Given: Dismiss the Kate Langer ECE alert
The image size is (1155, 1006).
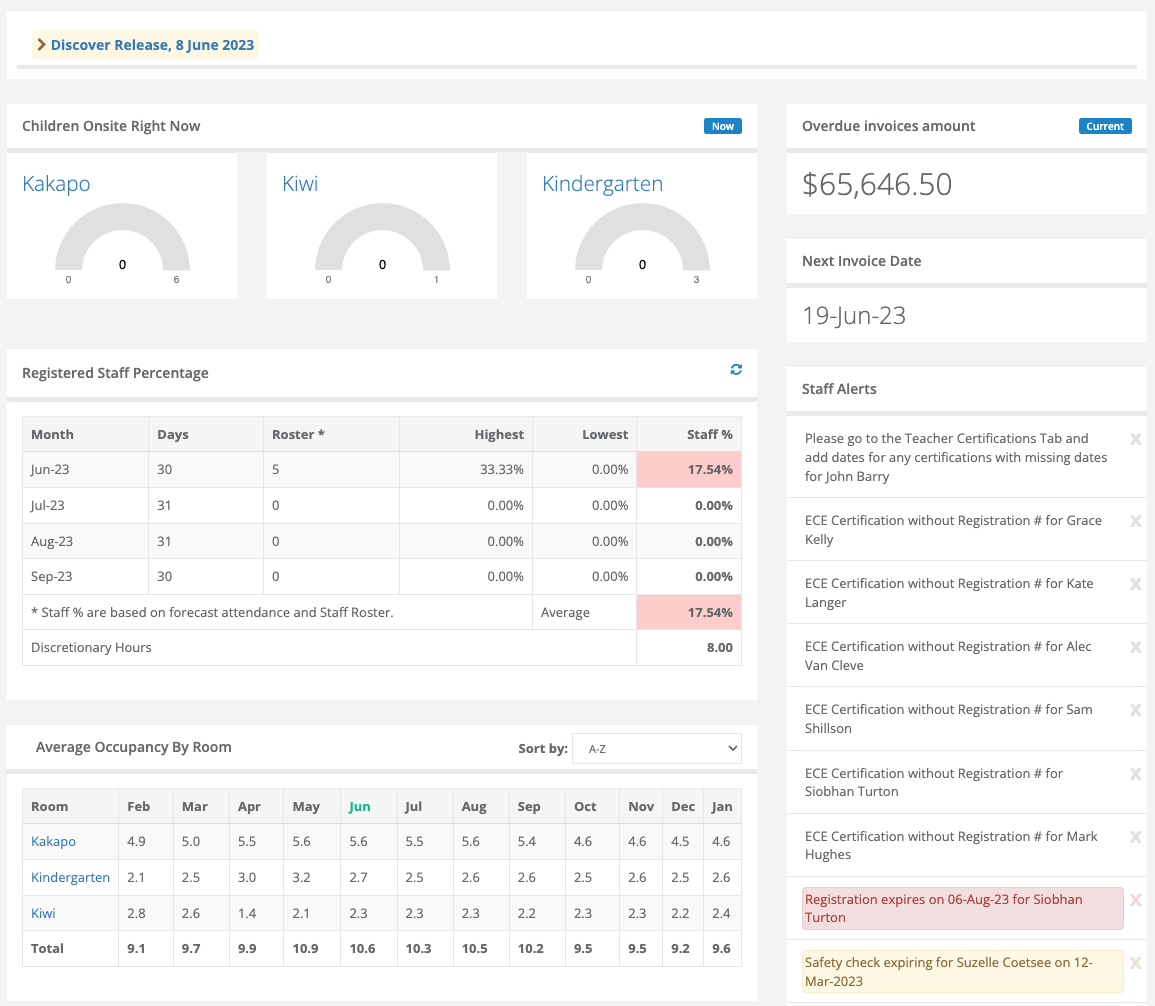Looking at the screenshot, I should 1135,584.
